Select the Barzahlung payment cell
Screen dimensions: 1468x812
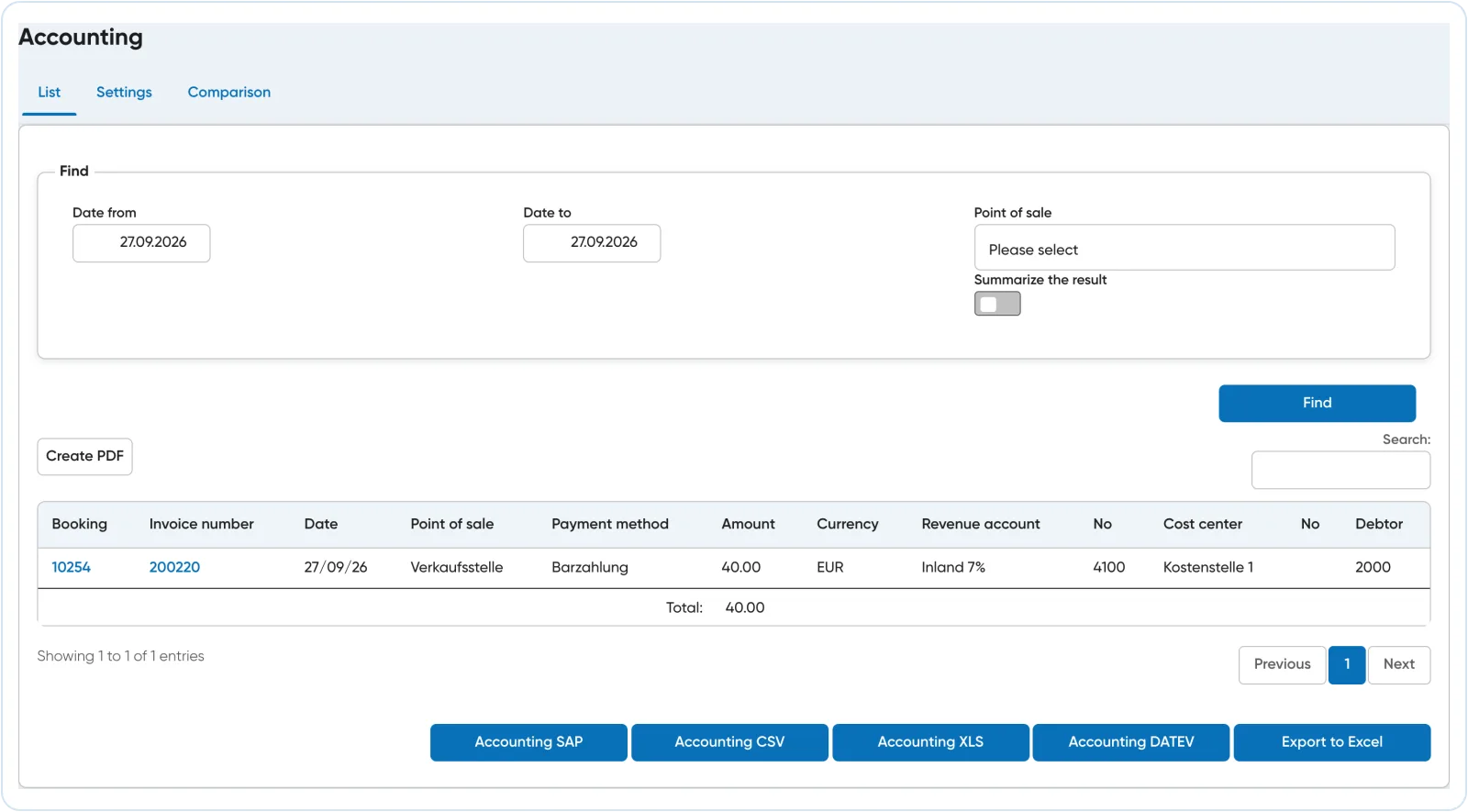coord(590,568)
